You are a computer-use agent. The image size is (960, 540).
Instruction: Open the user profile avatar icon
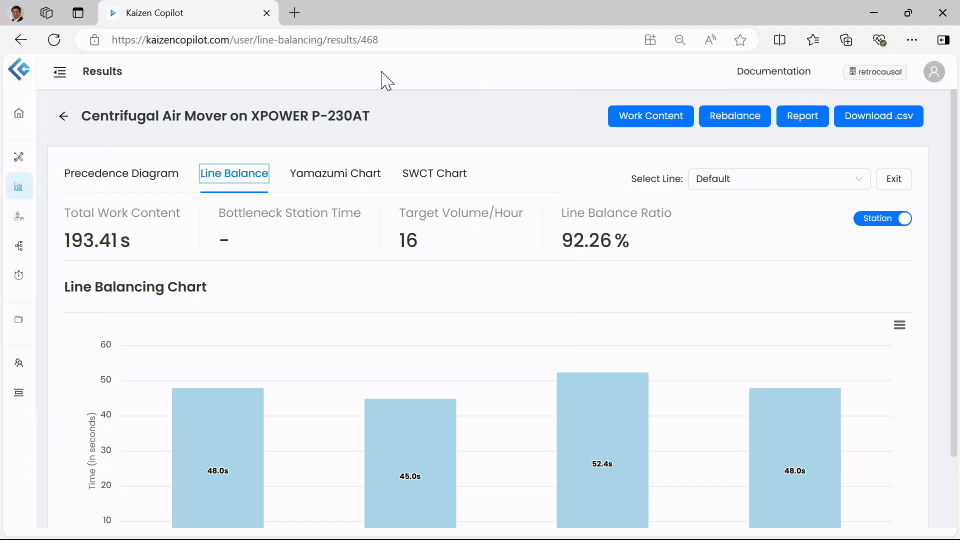click(934, 72)
